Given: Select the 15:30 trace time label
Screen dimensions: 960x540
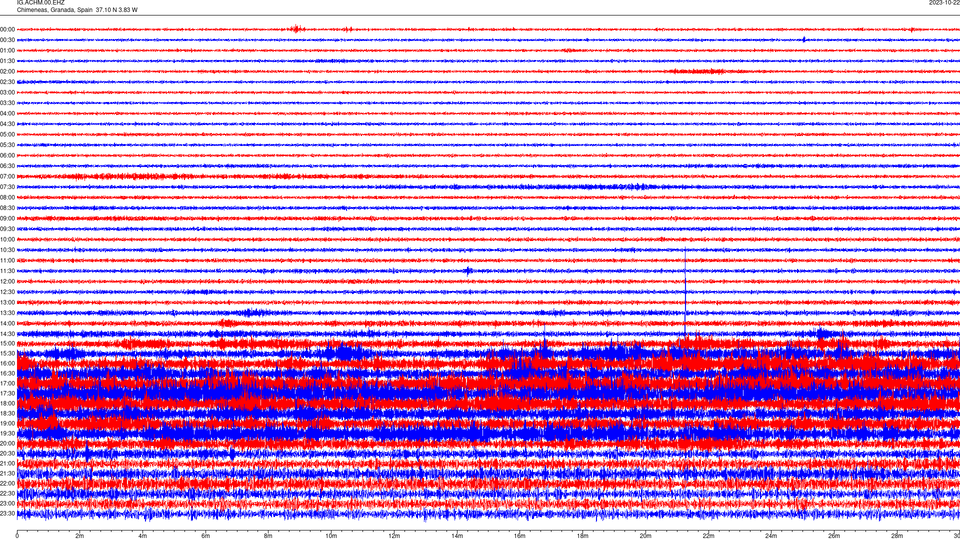Looking at the screenshot, I should (x=7, y=353).
